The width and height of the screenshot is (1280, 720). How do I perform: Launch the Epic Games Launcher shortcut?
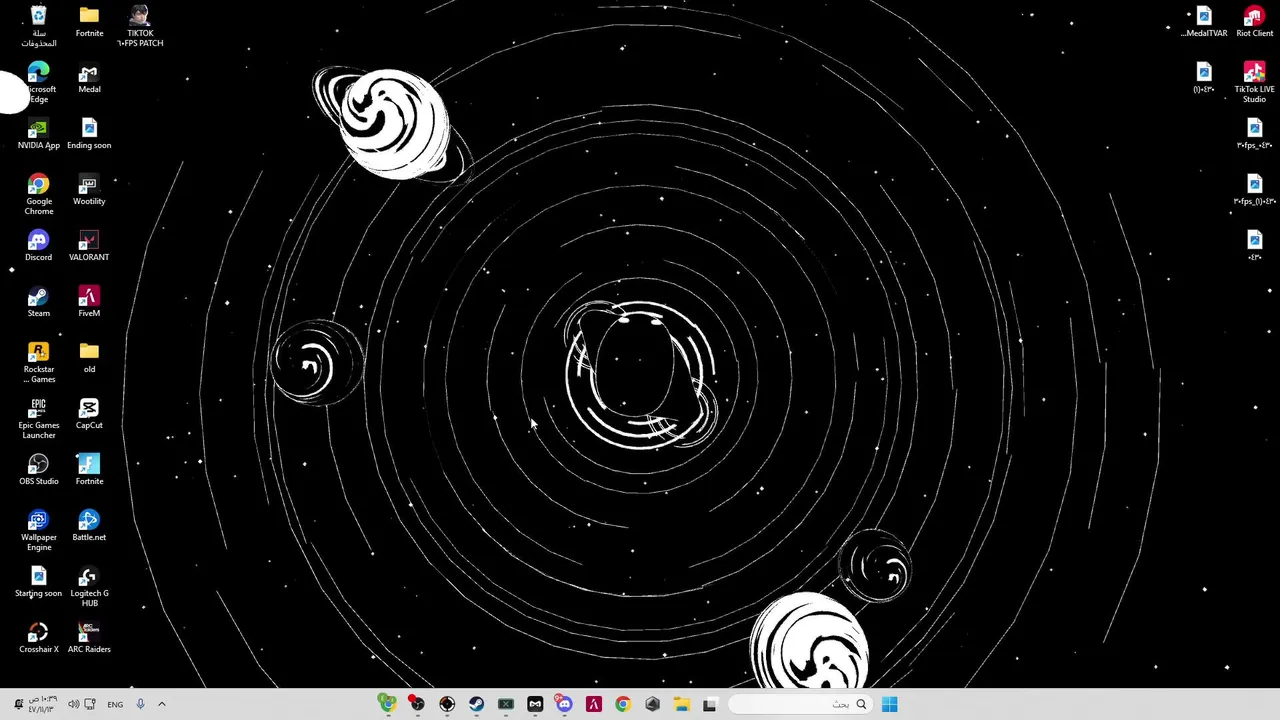tap(38, 418)
